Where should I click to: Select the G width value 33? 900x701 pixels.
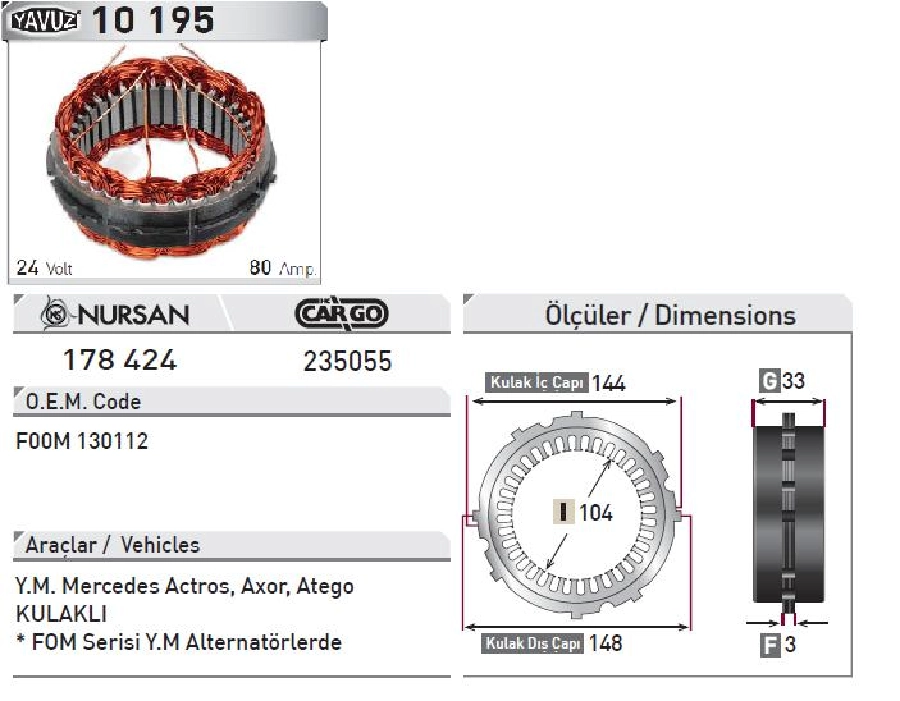tap(794, 380)
